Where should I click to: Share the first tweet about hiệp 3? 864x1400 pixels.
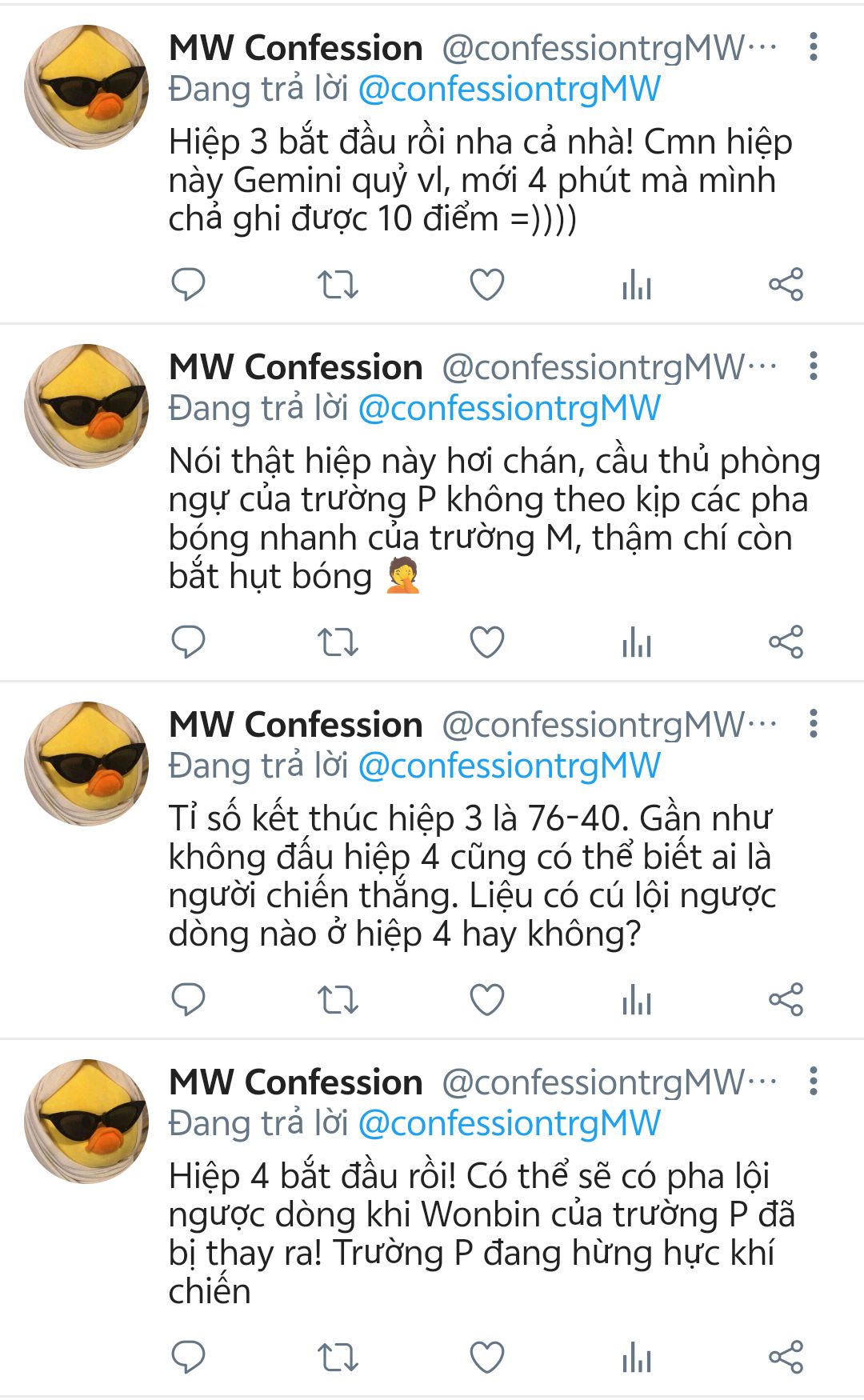click(x=786, y=285)
